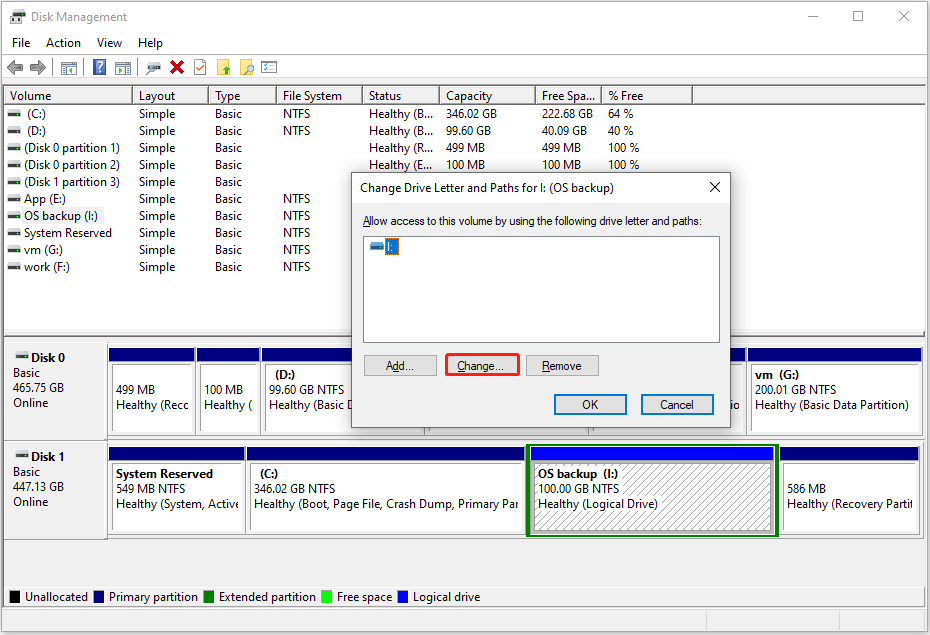Confirm with the OK button
Image resolution: width=930 pixels, height=635 pixels.
pyautogui.click(x=590, y=404)
